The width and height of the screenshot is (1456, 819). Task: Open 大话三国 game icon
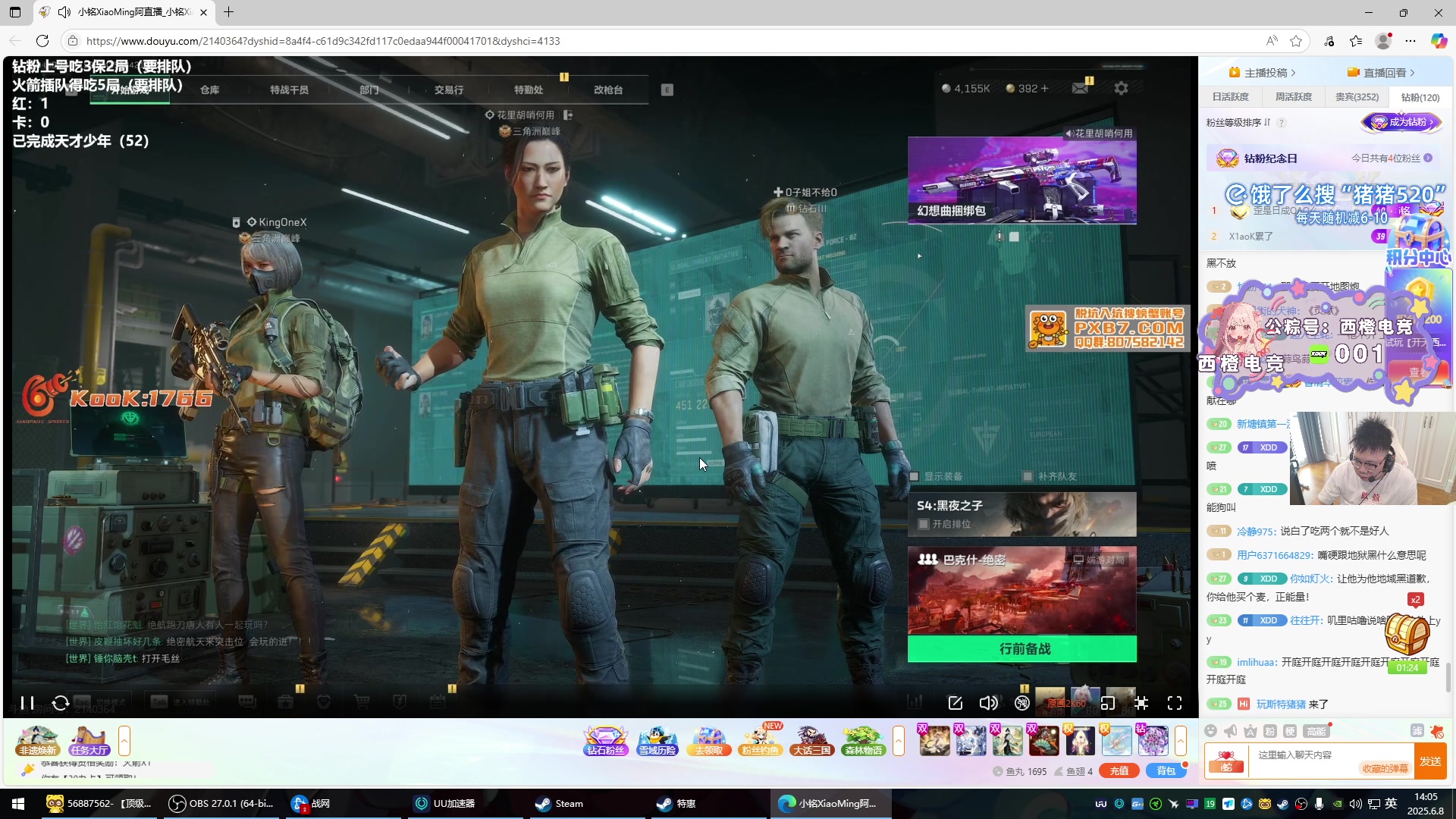pyautogui.click(x=811, y=741)
